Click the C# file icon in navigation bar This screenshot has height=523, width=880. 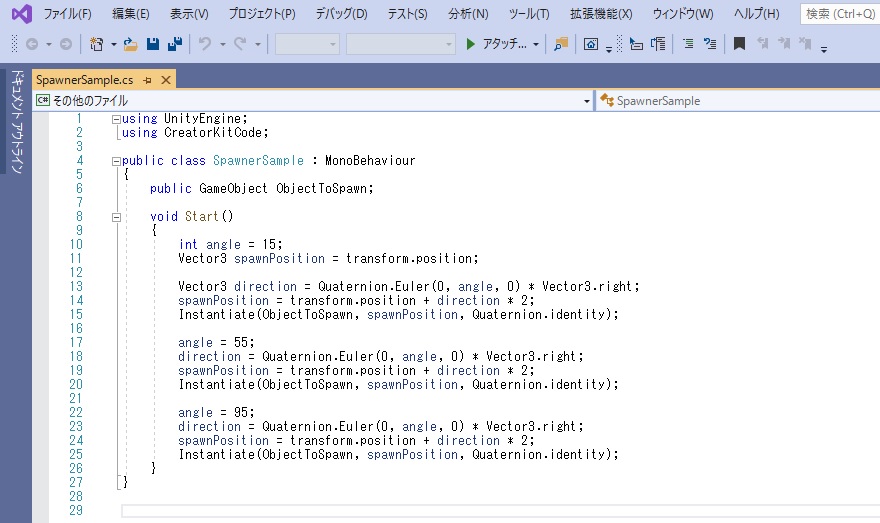[43, 100]
